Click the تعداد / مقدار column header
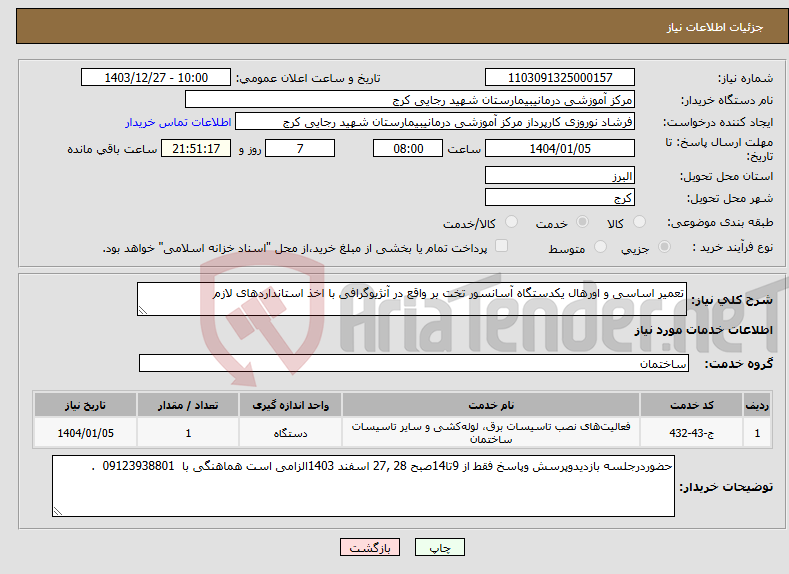This screenshot has width=789, height=574. coord(188,405)
